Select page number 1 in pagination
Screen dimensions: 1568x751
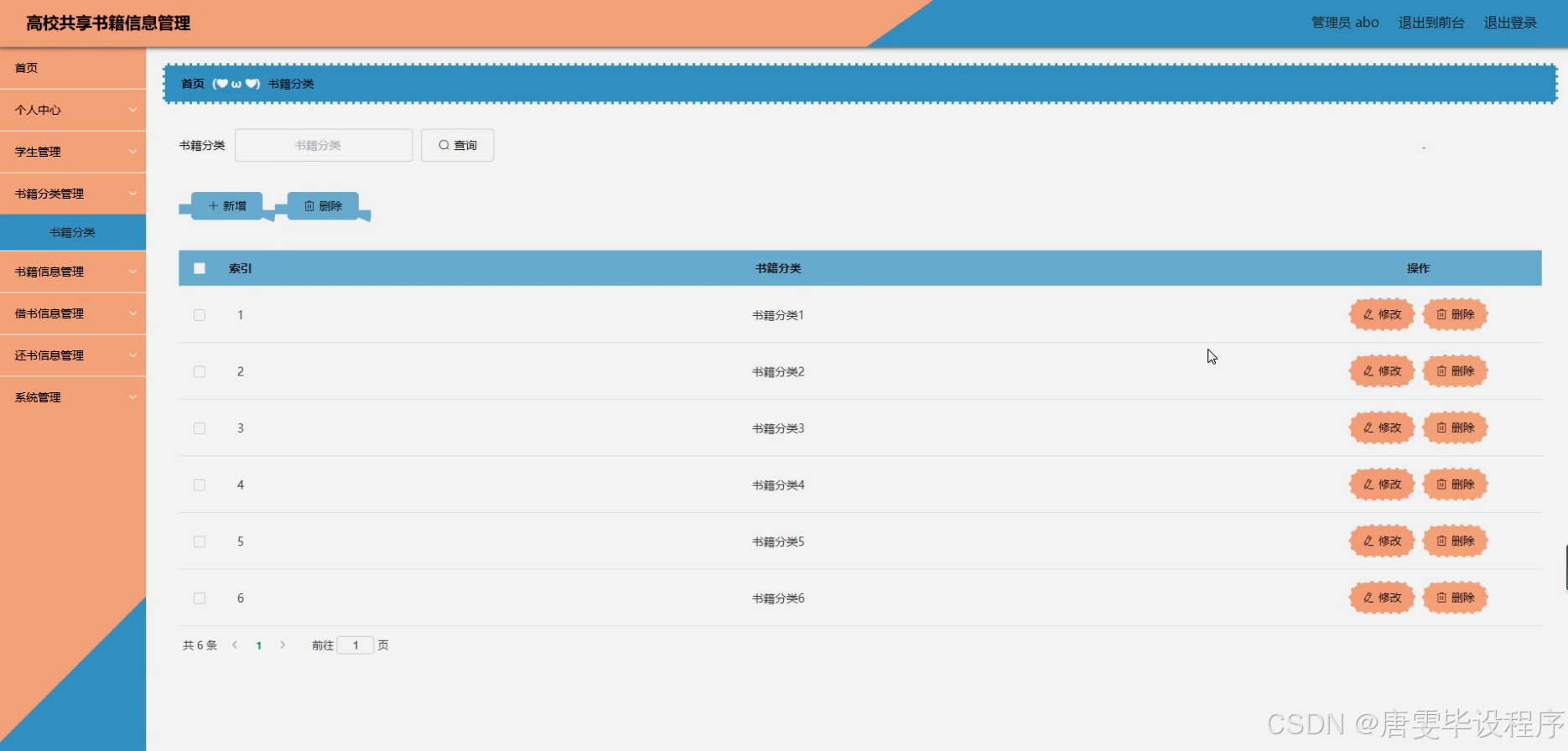click(x=259, y=645)
